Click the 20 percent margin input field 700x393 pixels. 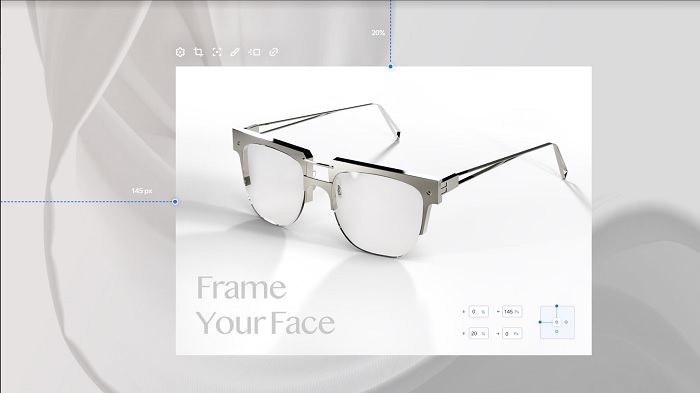(x=479, y=334)
